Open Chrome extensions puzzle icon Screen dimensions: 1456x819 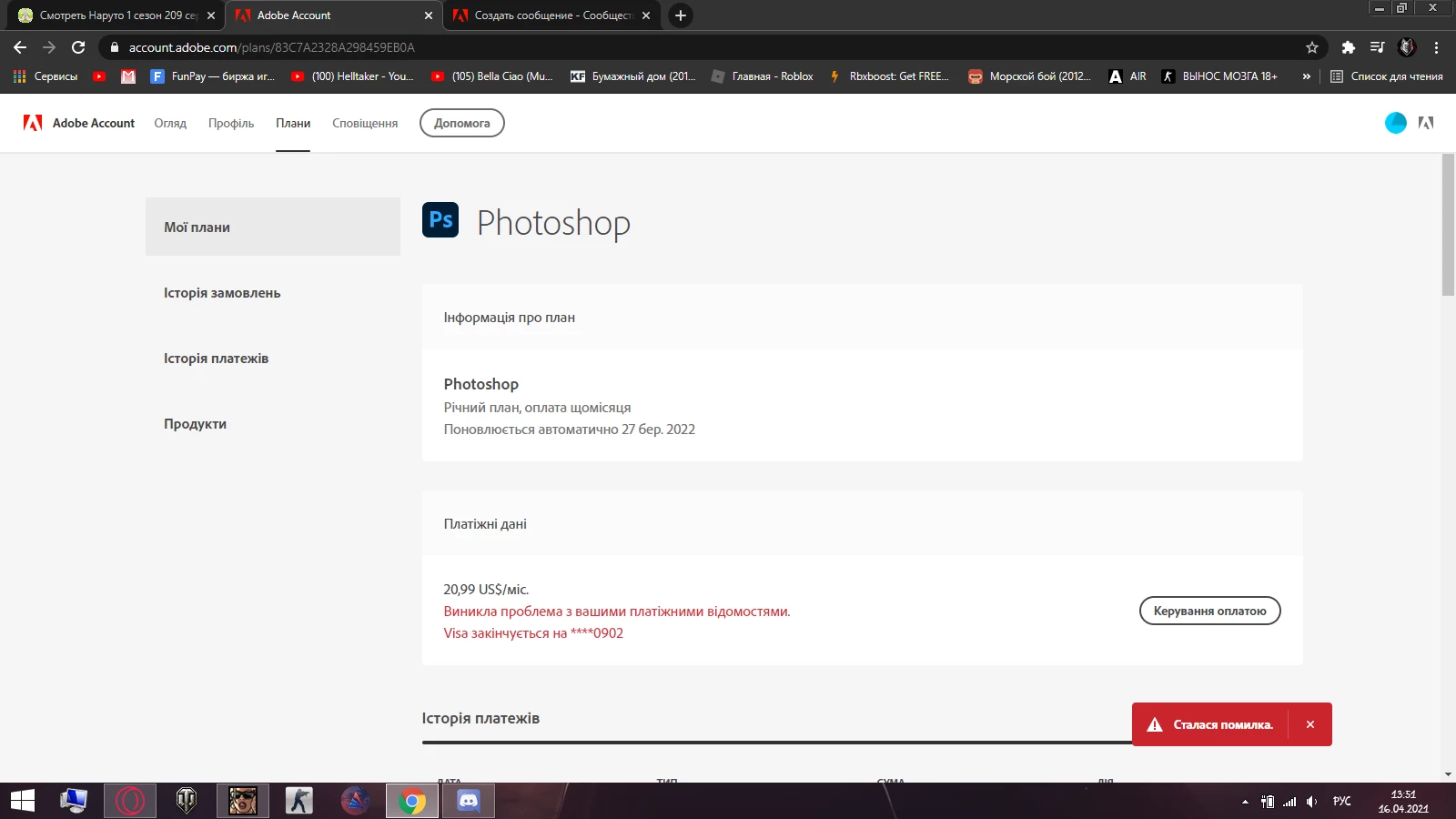click(1348, 47)
